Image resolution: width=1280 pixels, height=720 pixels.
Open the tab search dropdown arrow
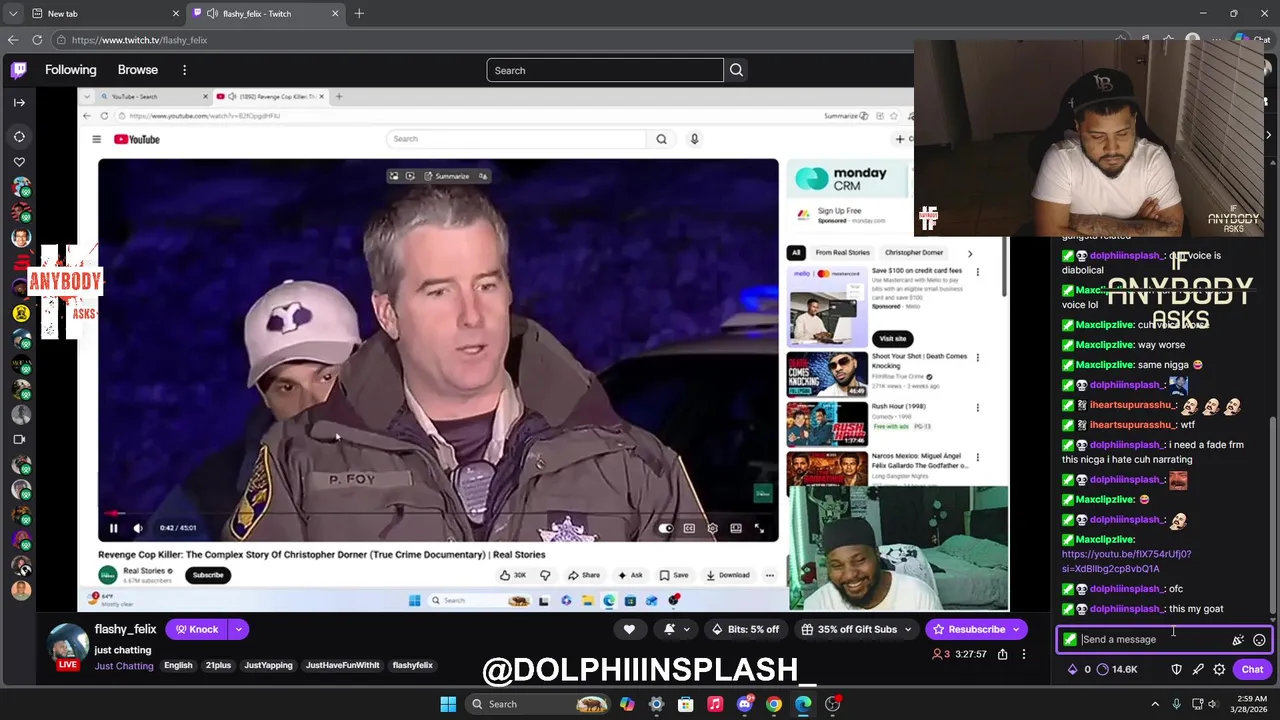click(12, 13)
